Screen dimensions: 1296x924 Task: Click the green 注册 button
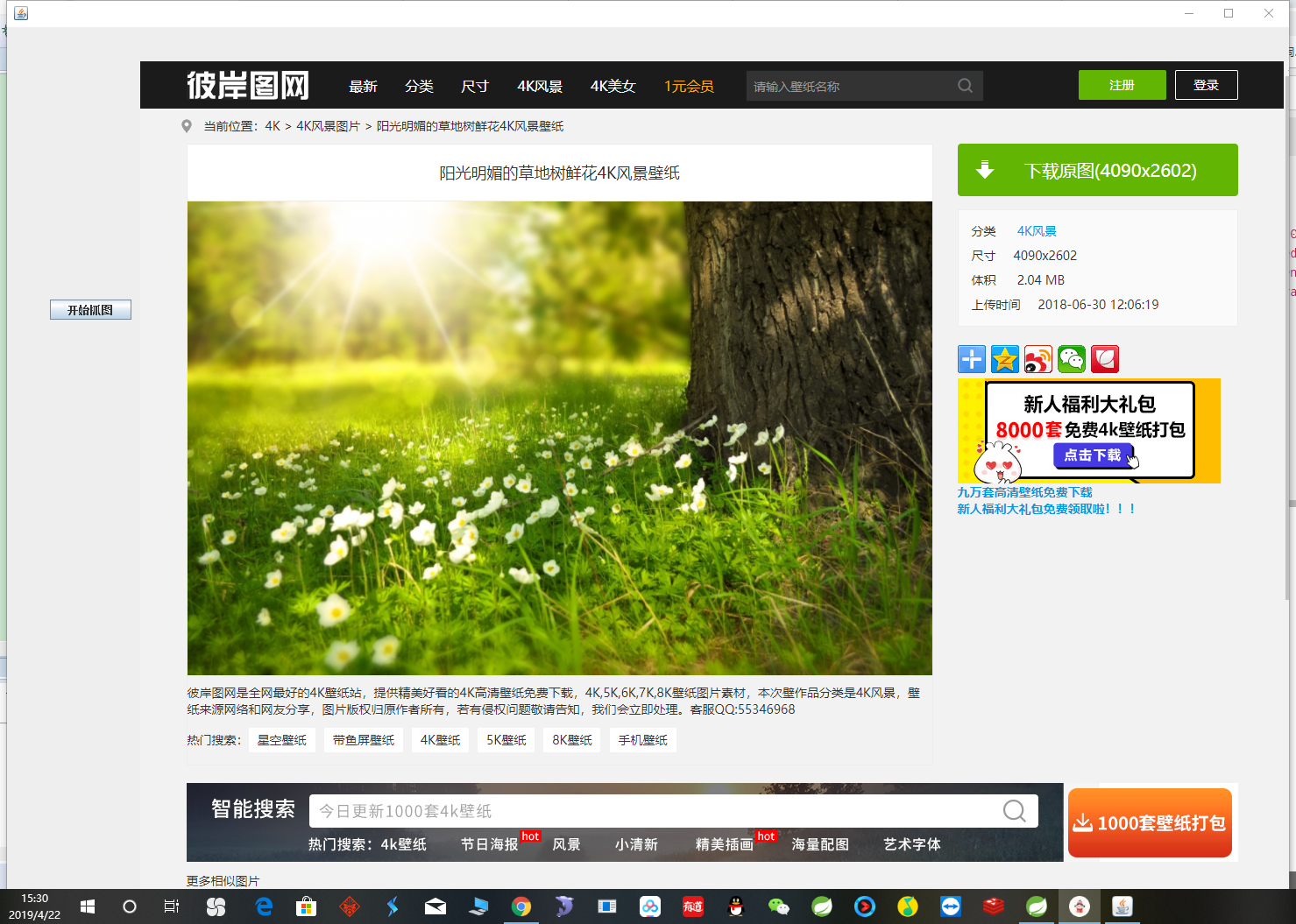(1122, 85)
